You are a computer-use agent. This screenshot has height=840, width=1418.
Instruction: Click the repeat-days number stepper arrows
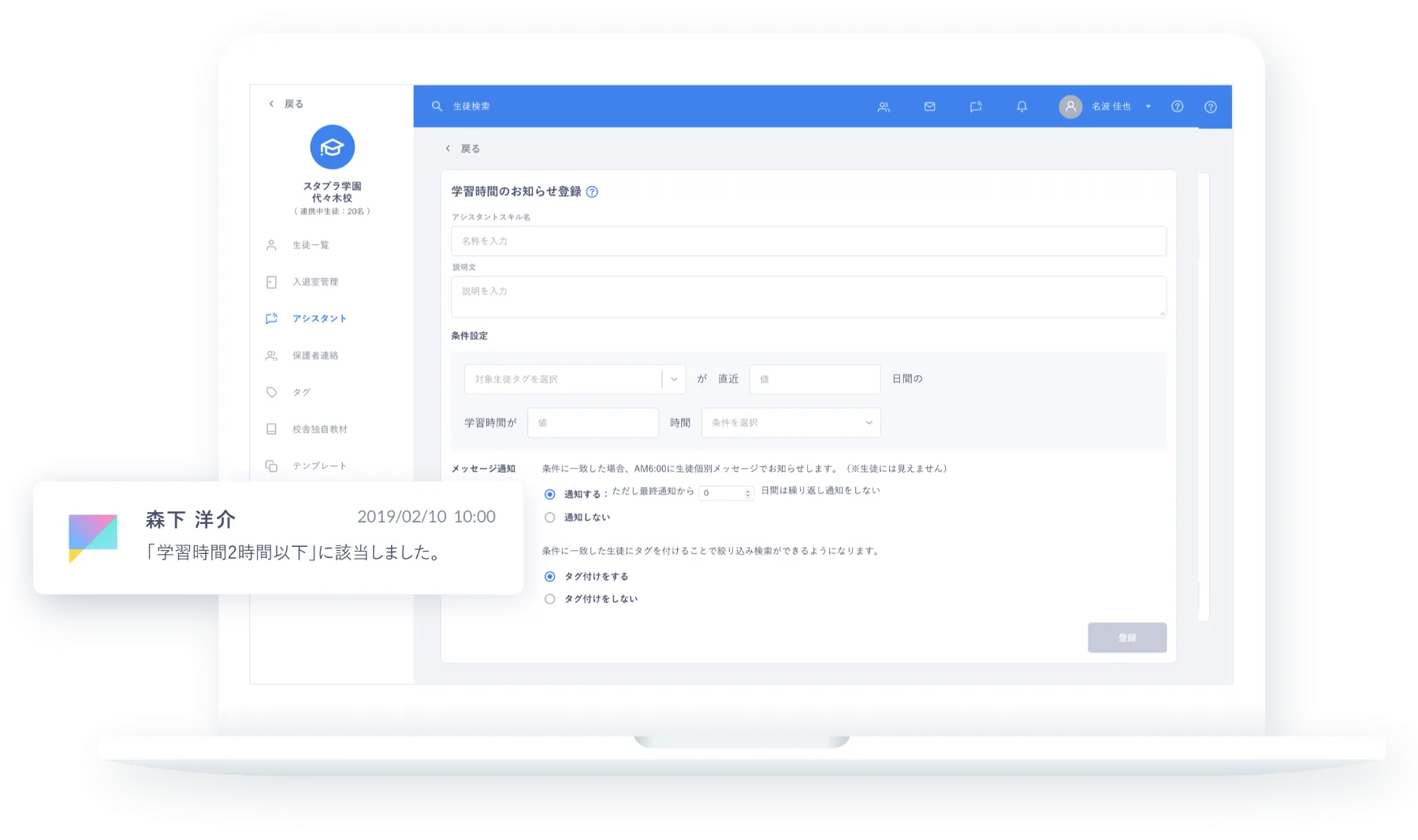[748, 493]
